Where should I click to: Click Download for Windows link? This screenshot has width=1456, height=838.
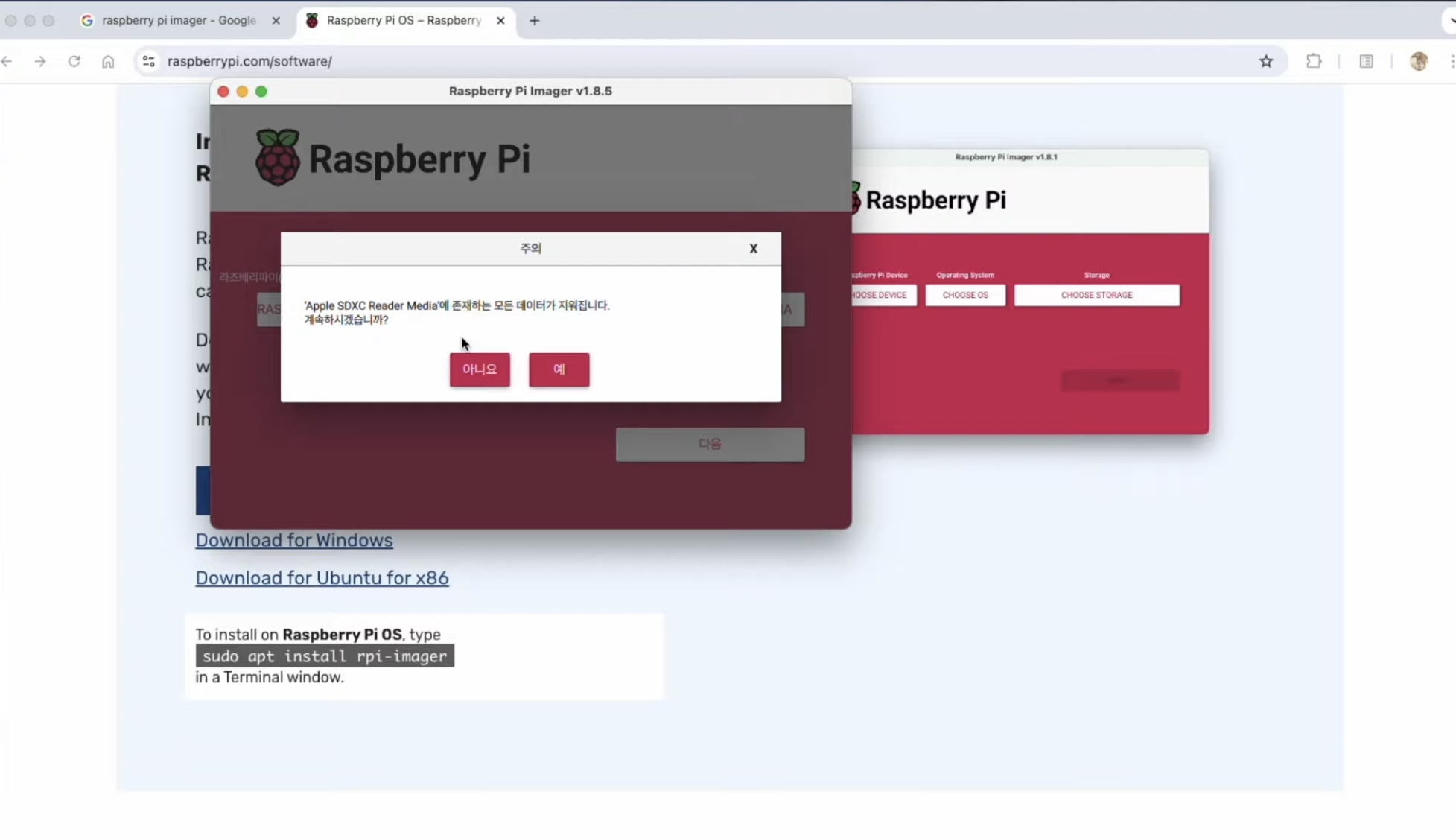pos(293,540)
